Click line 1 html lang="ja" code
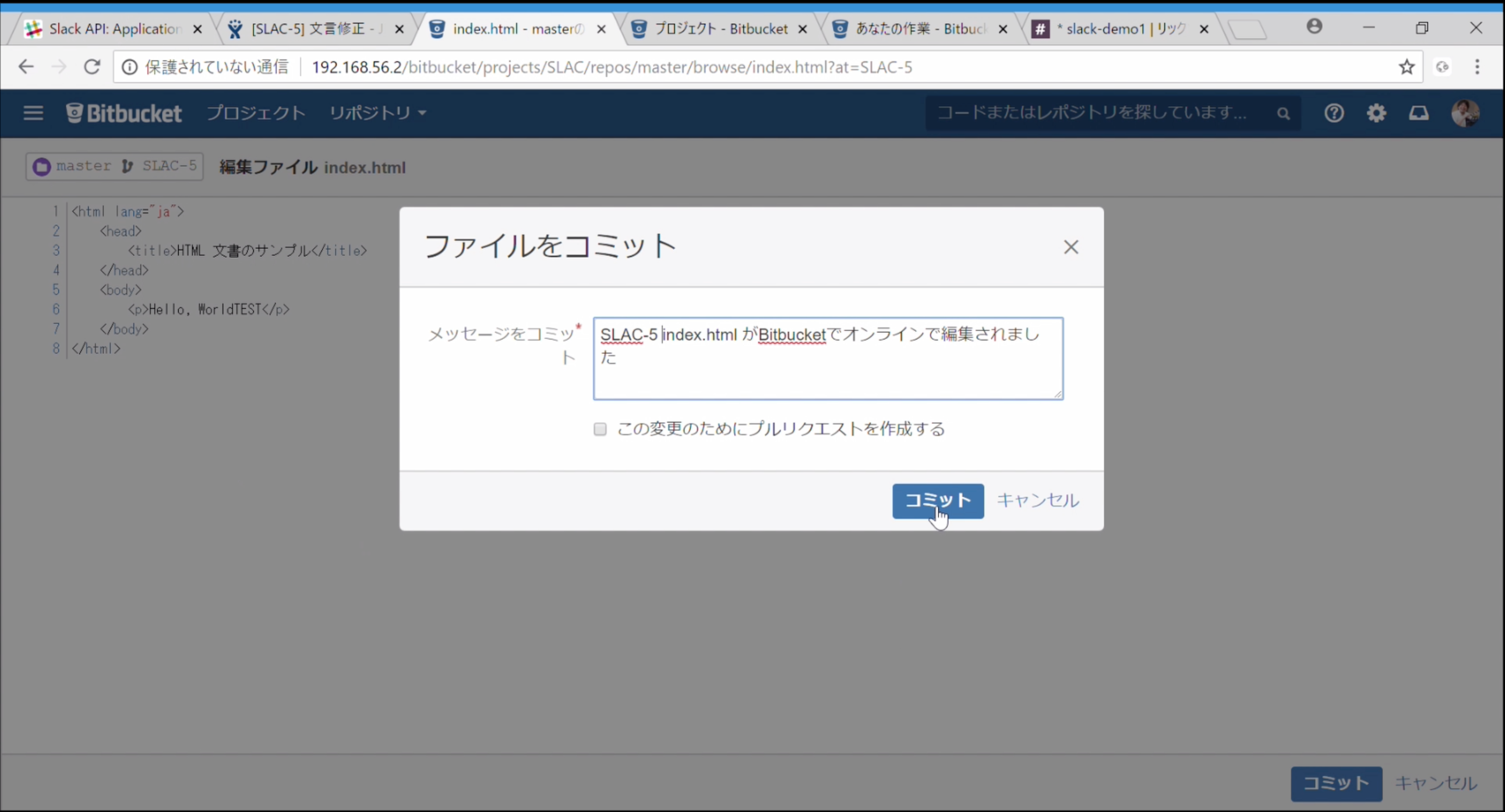 (128, 211)
